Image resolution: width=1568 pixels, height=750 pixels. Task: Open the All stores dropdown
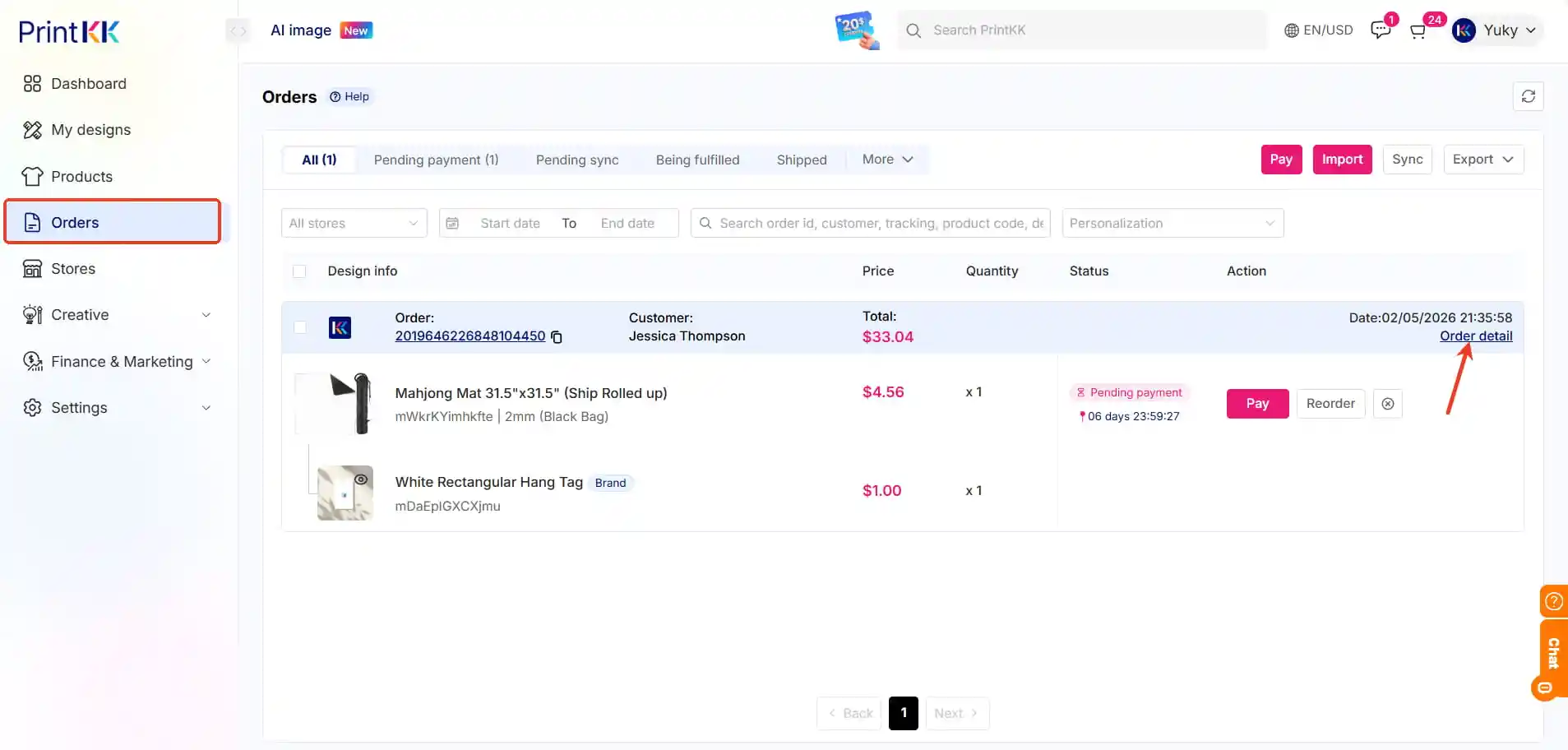[x=354, y=223]
